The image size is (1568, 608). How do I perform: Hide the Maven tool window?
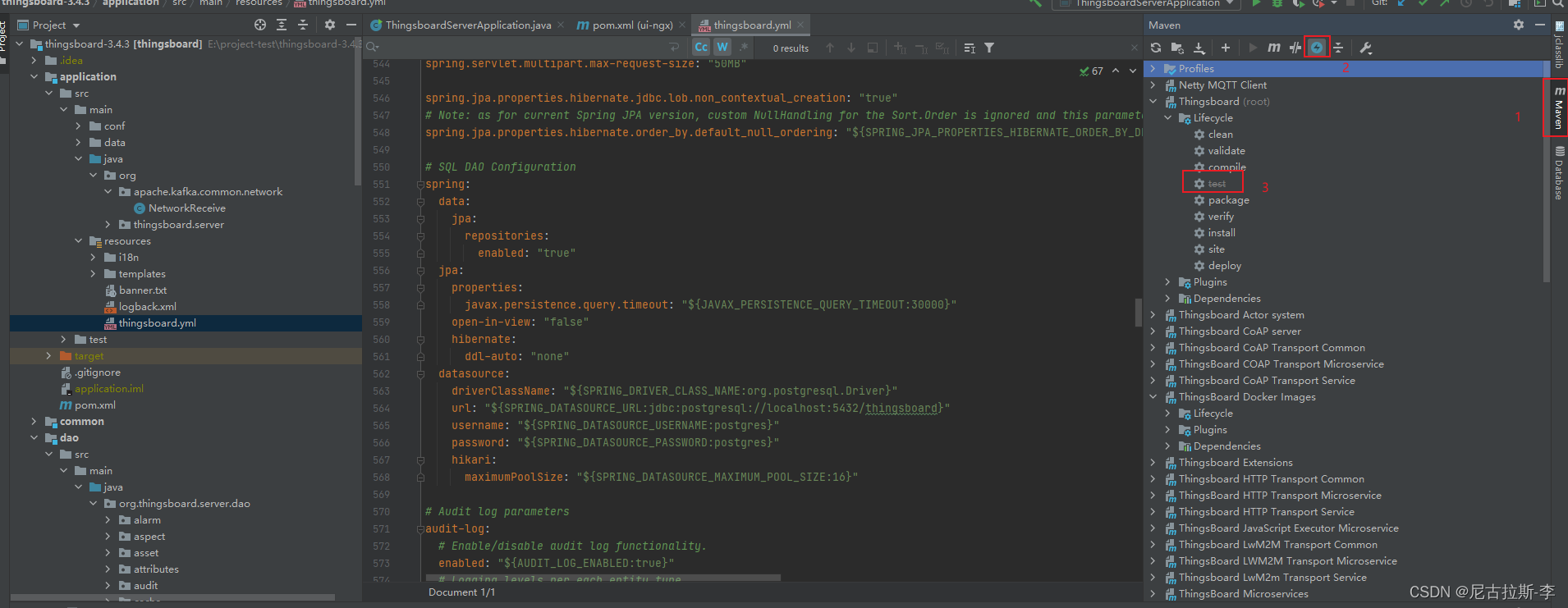pyautogui.click(x=1540, y=25)
